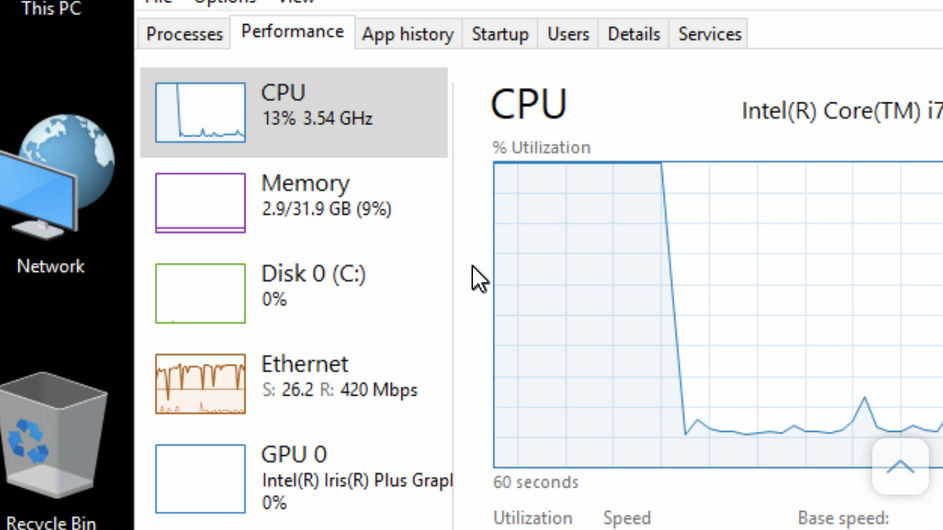Screen dimensions: 943x530
Task: Open the Options menu
Action: (225, 2)
